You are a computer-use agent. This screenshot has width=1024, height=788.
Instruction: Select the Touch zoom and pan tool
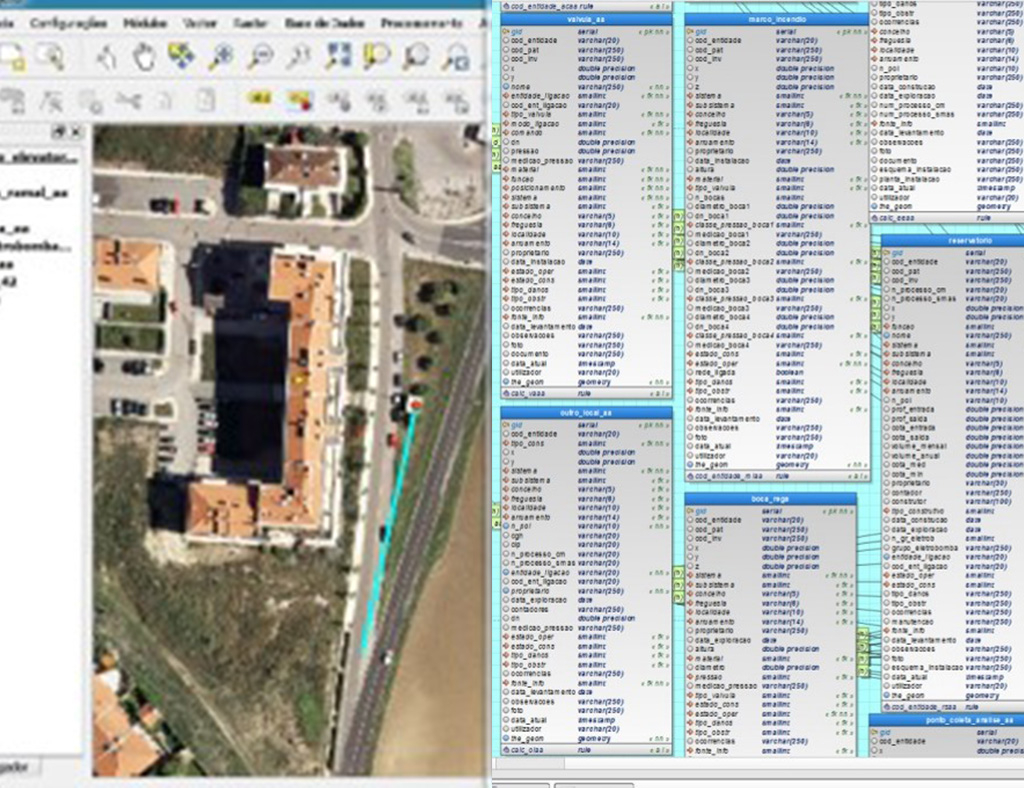[x=106, y=57]
